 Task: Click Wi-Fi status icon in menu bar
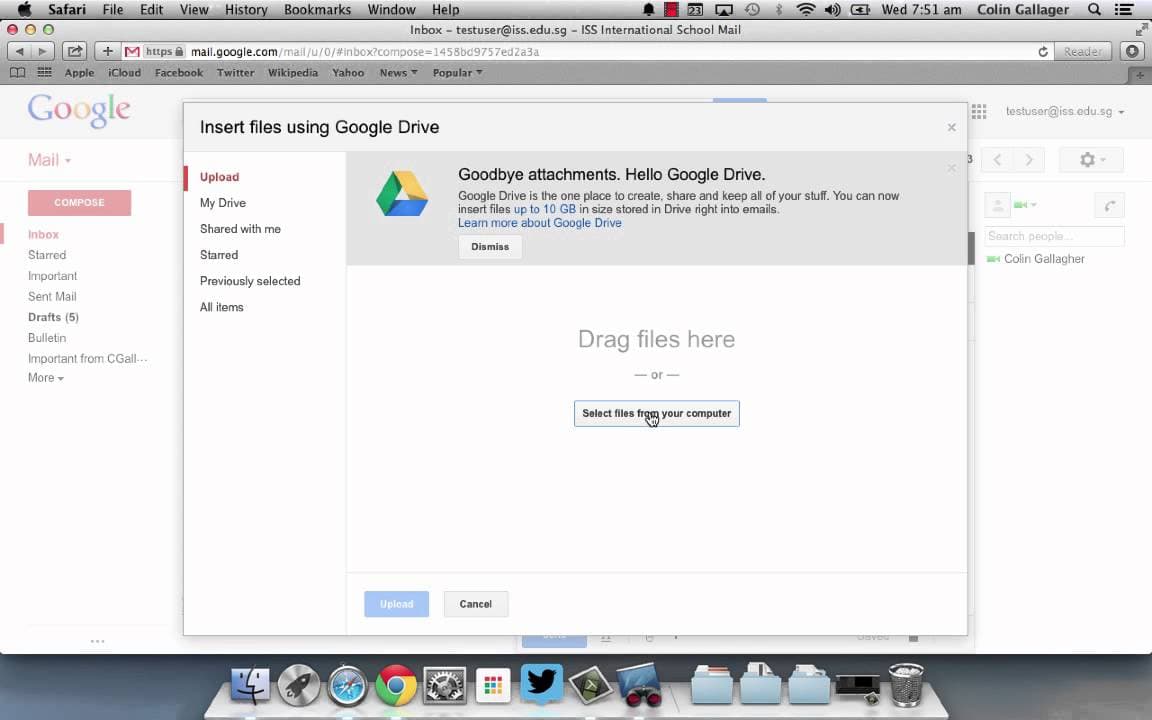point(806,10)
